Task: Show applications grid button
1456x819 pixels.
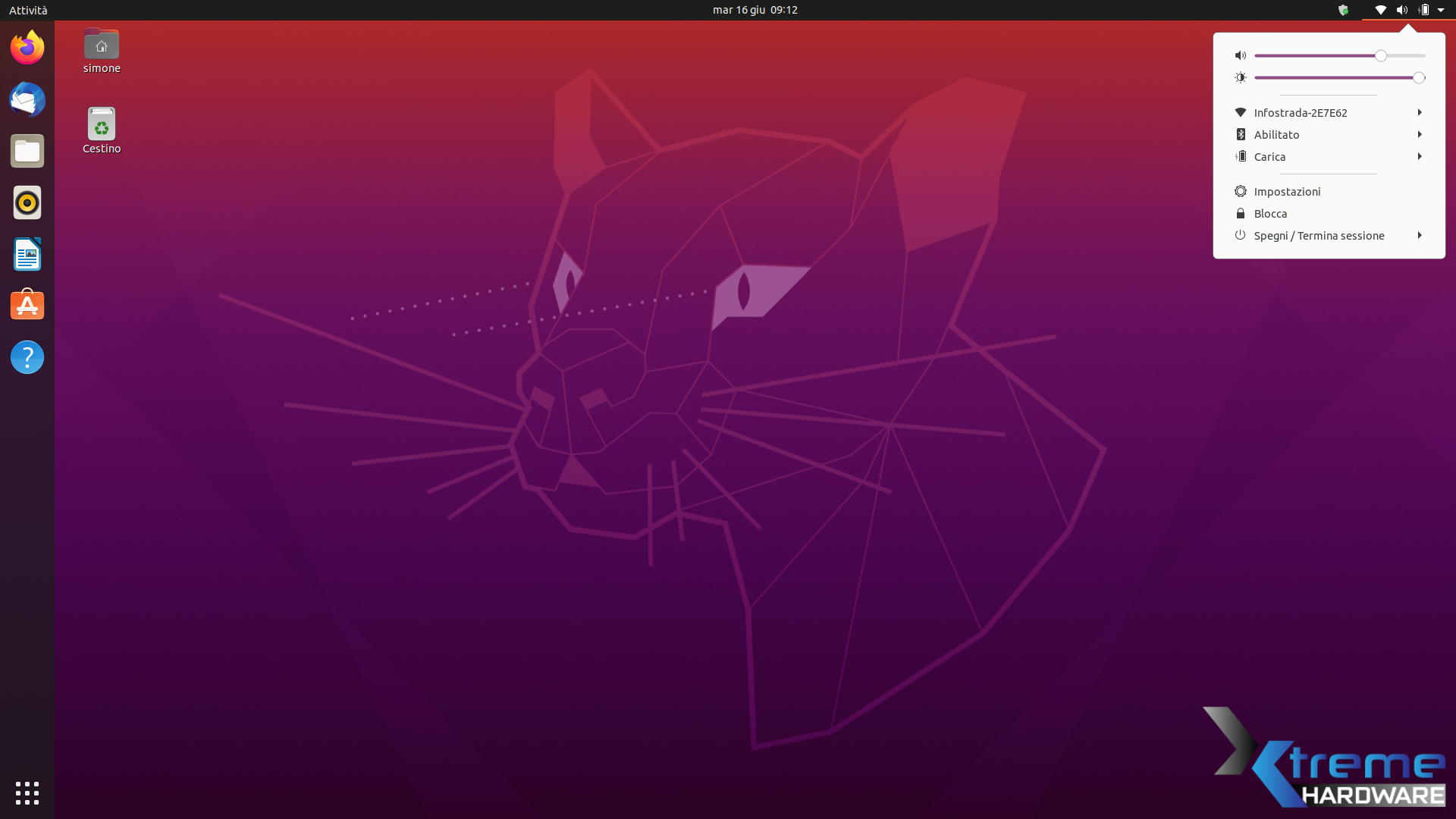Action: point(27,792)
